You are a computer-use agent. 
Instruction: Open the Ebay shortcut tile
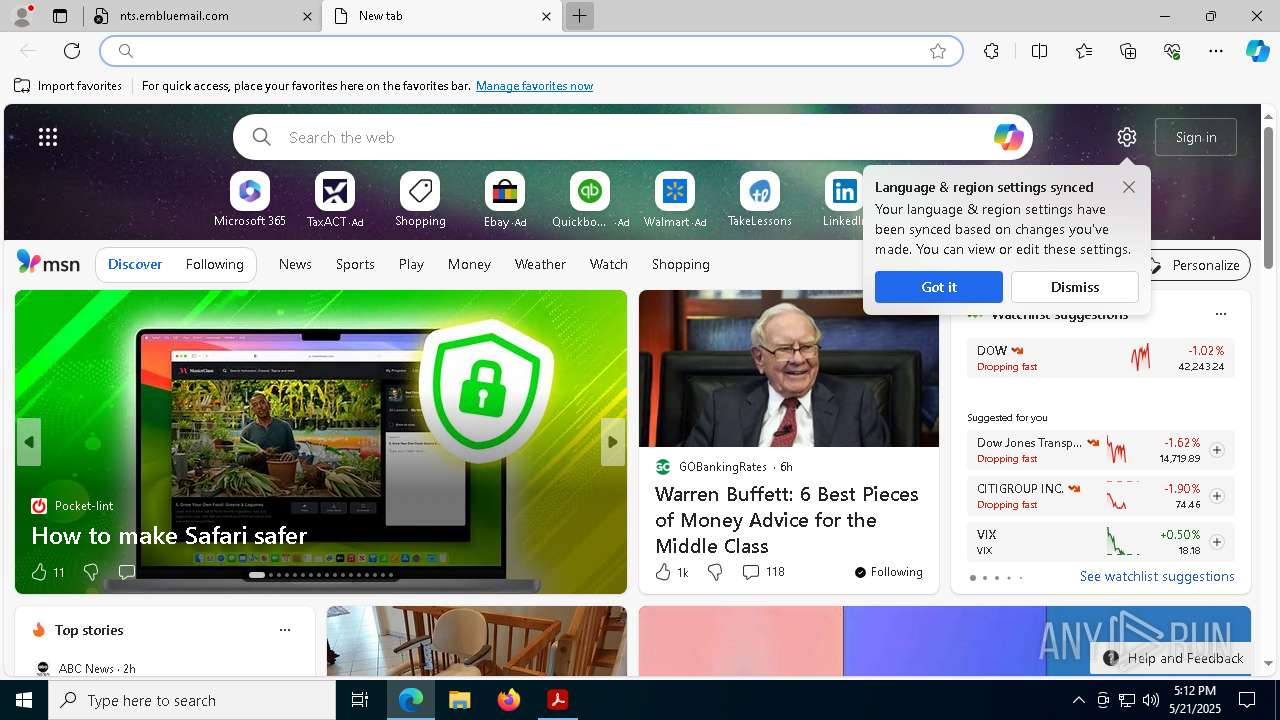point(505,200)
